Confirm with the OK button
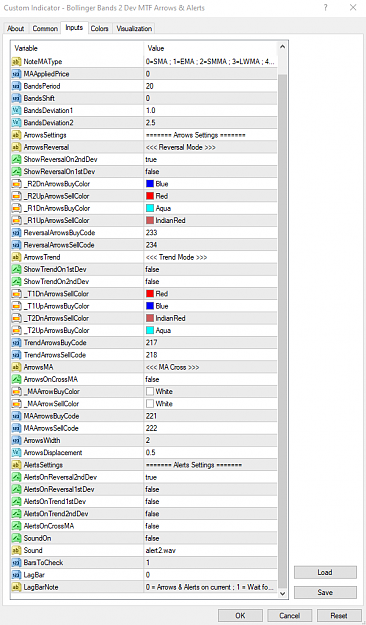The width and height of the screenshot is (366, 625). click(x=240, y=616)
